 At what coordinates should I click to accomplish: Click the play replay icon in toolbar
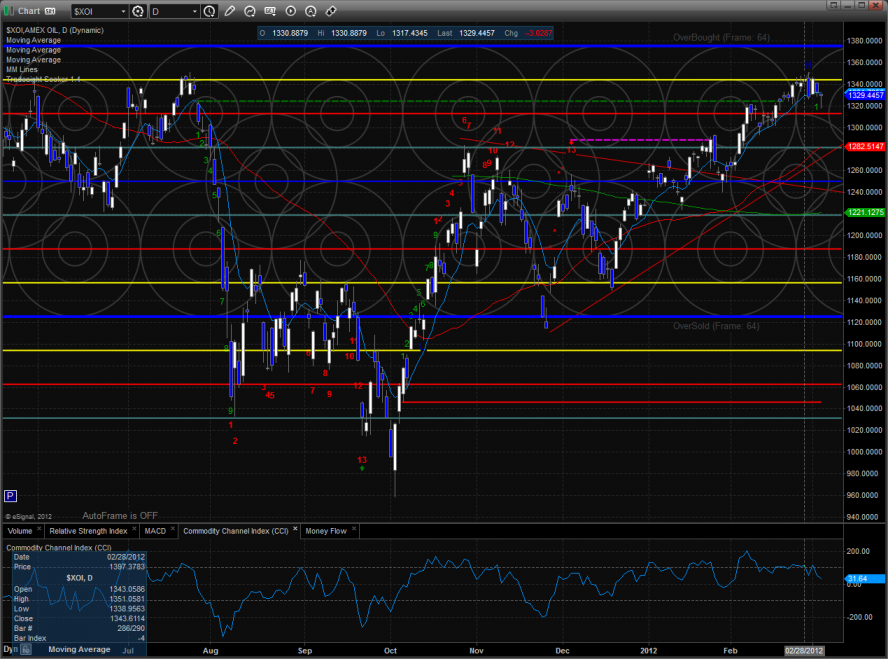290,12
